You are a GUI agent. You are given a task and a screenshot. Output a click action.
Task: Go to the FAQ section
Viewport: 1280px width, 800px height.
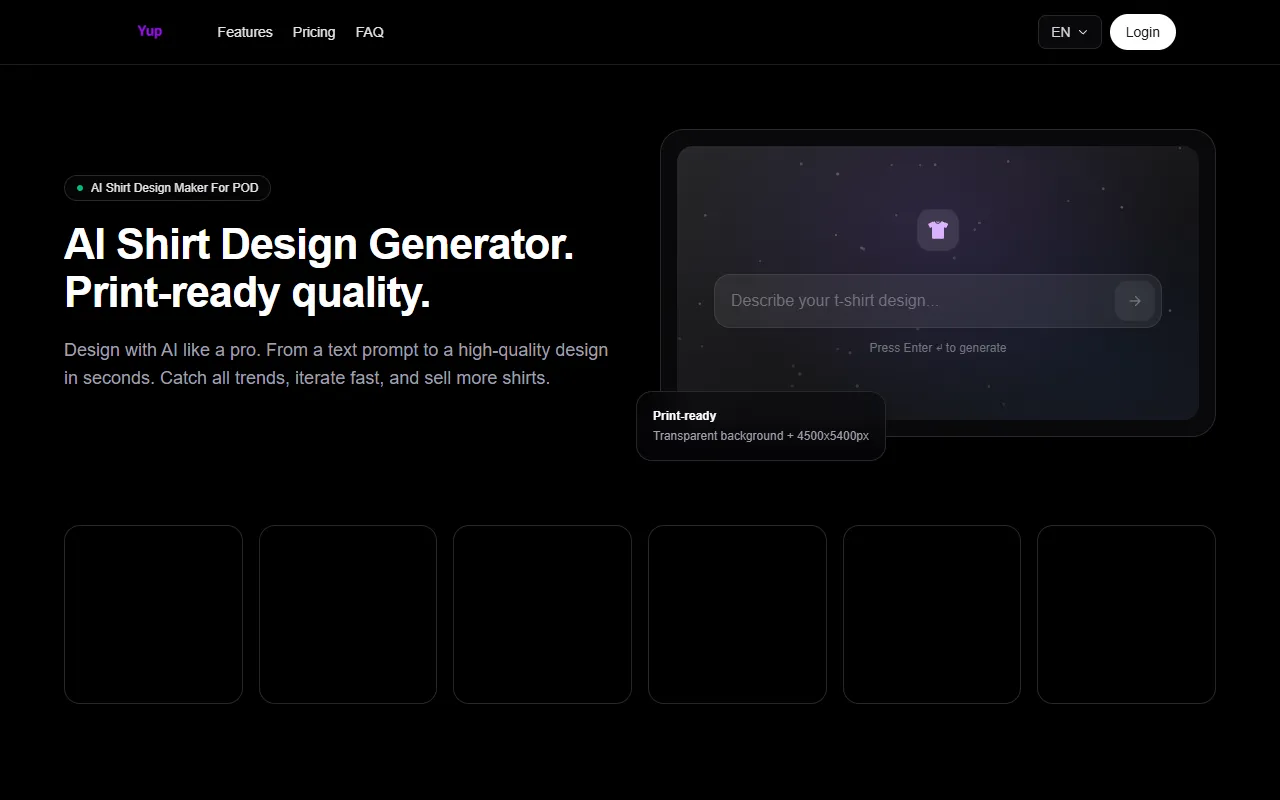click(x=370, y=32)
